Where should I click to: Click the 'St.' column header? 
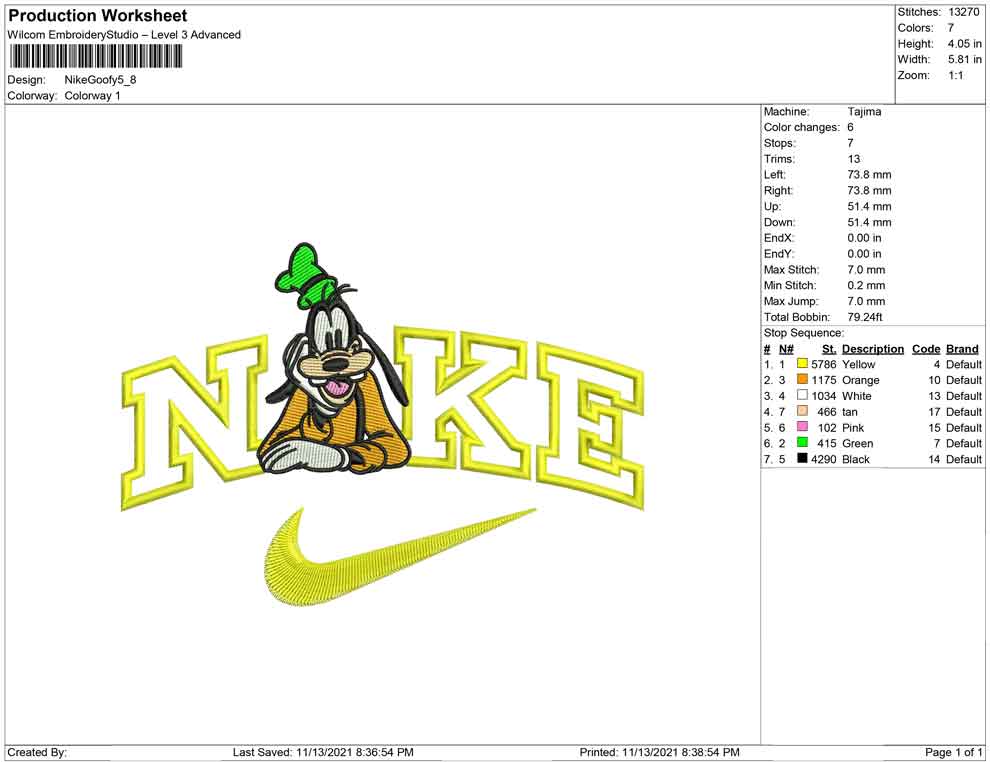tap(829, 348)
